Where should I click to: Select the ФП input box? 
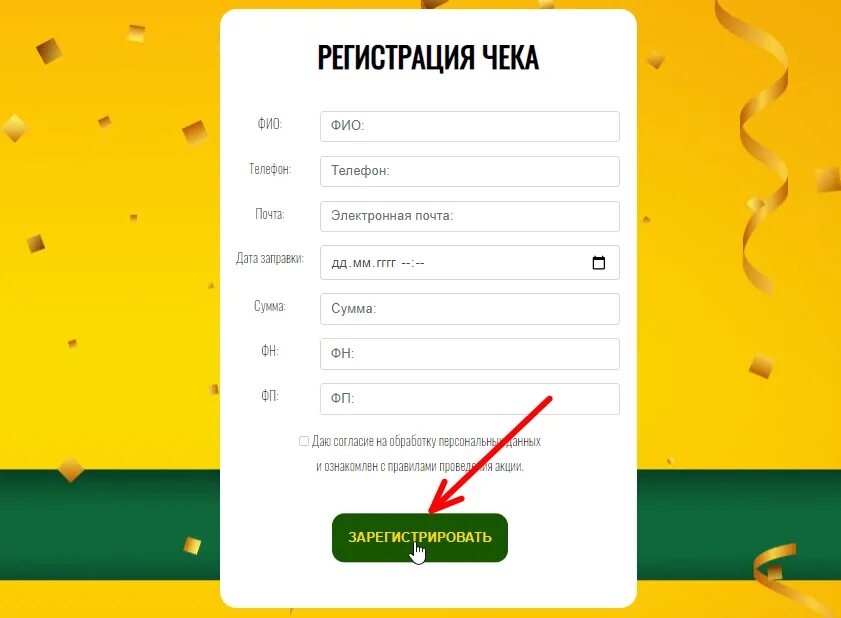click(470, 399)
